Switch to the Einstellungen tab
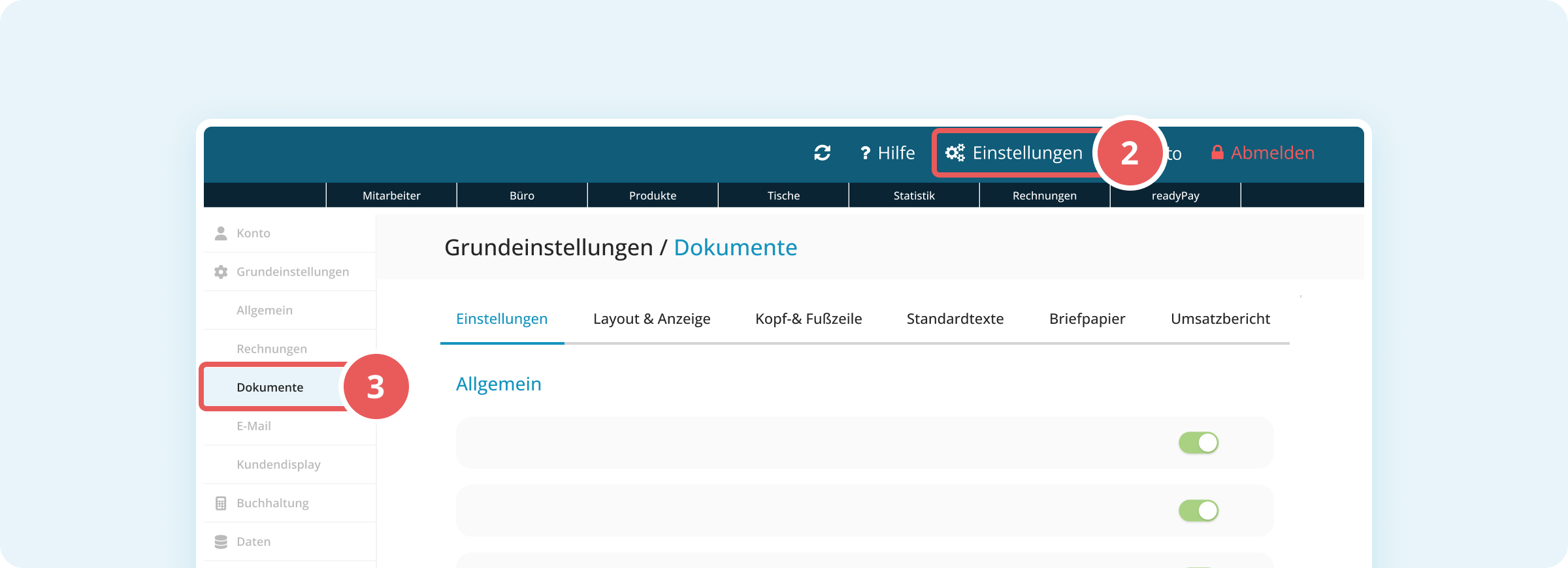This screenshot has height=568, width=1568. pos(502,319)
